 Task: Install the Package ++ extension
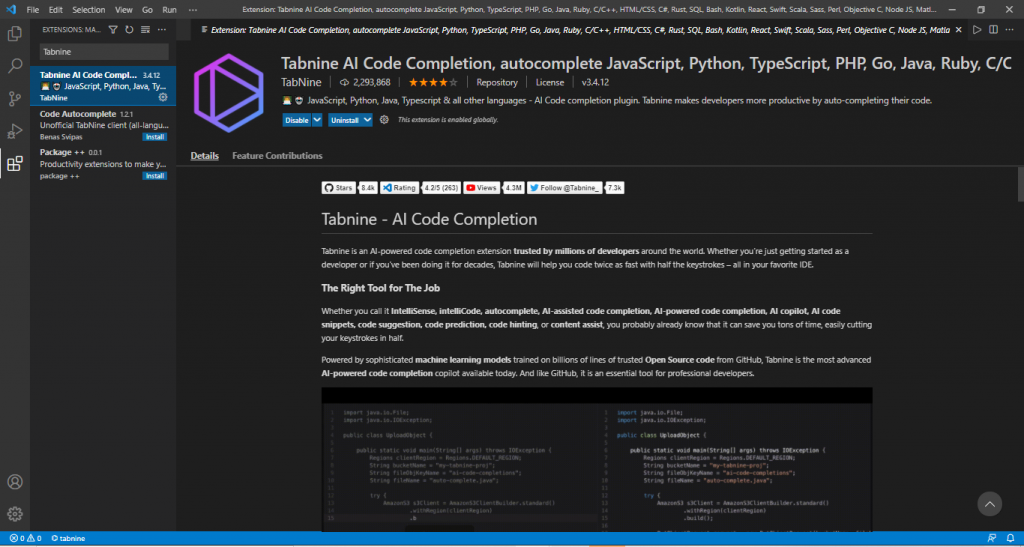155,176
